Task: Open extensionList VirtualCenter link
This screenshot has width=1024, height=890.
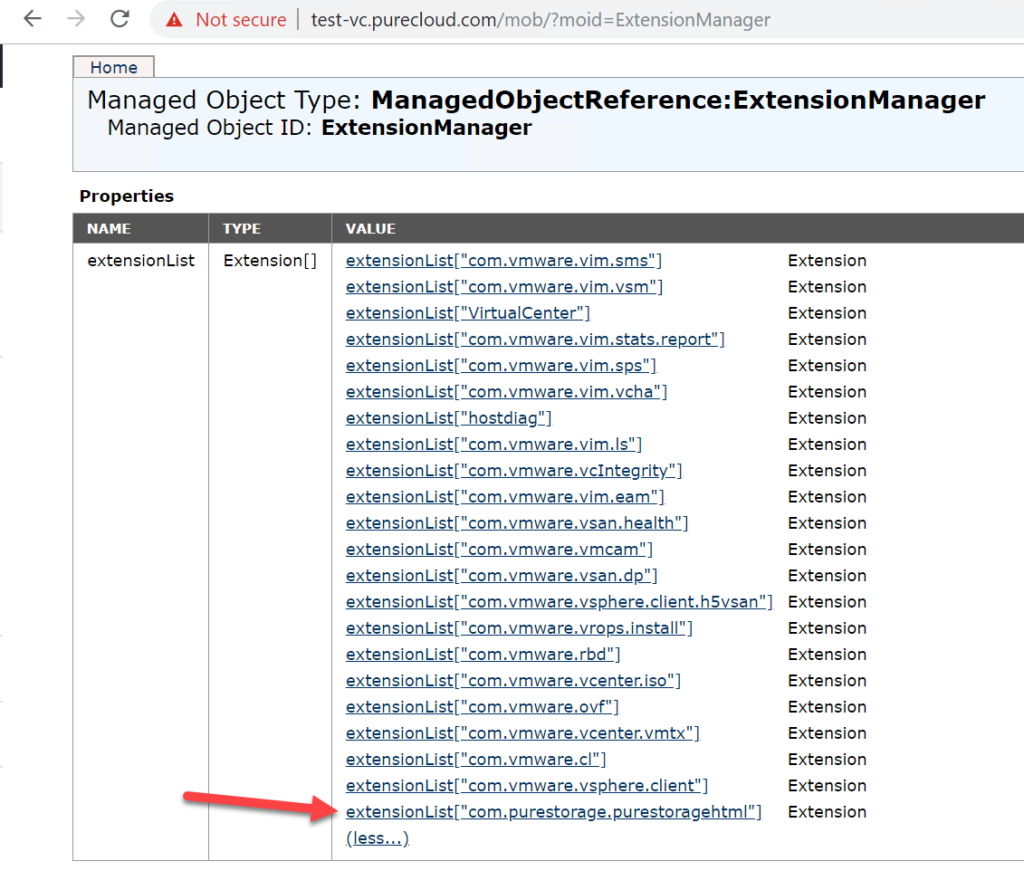Action: 468,313
